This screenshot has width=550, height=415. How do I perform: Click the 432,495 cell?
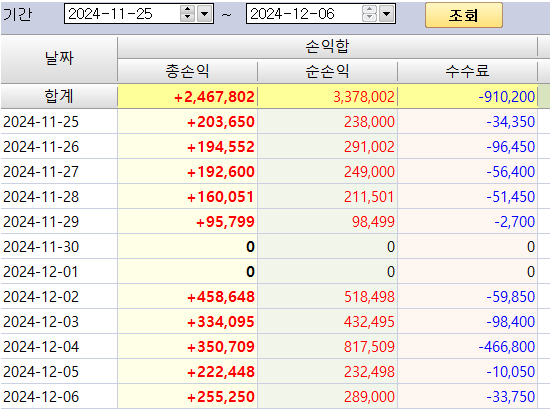tap(327, 321)
